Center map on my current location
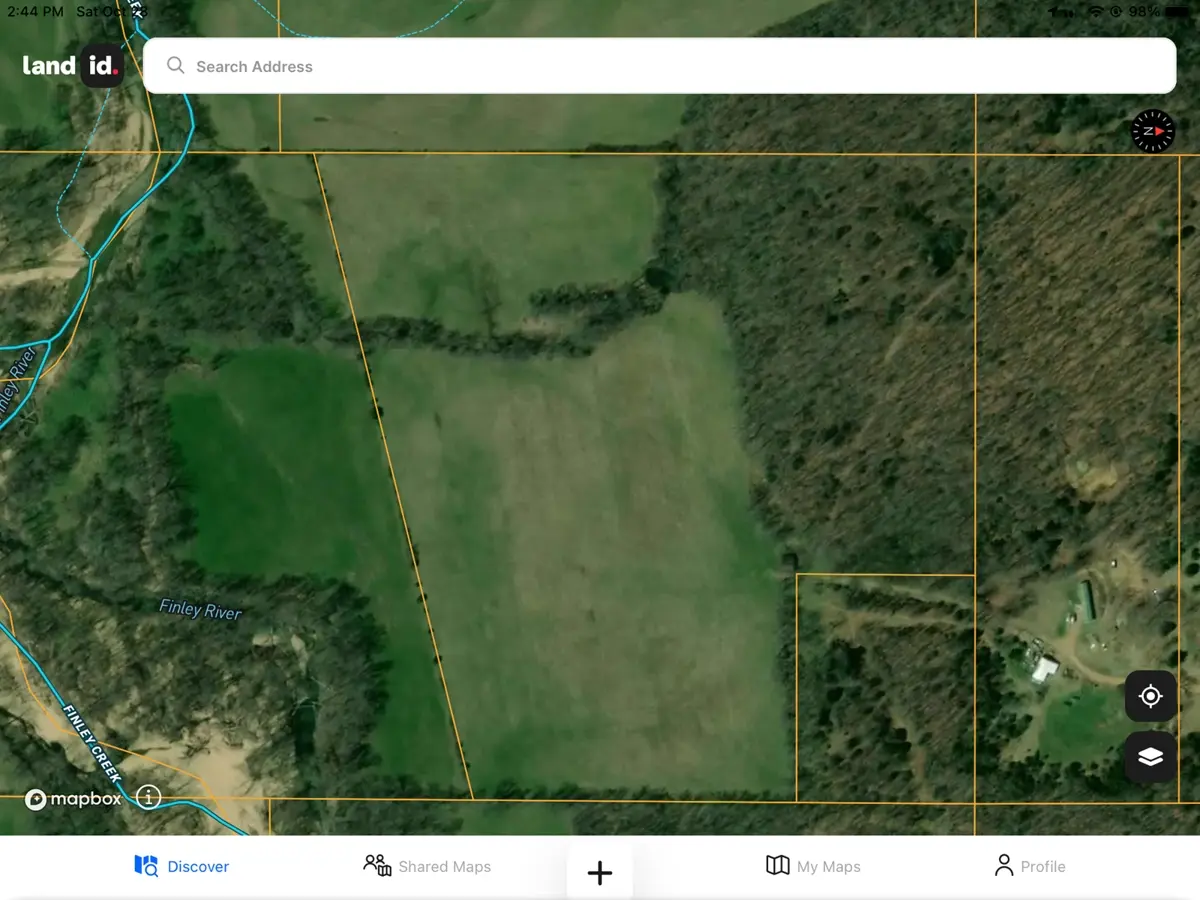The width and height of the screenshot is (1200, 900). [1150, 696]
